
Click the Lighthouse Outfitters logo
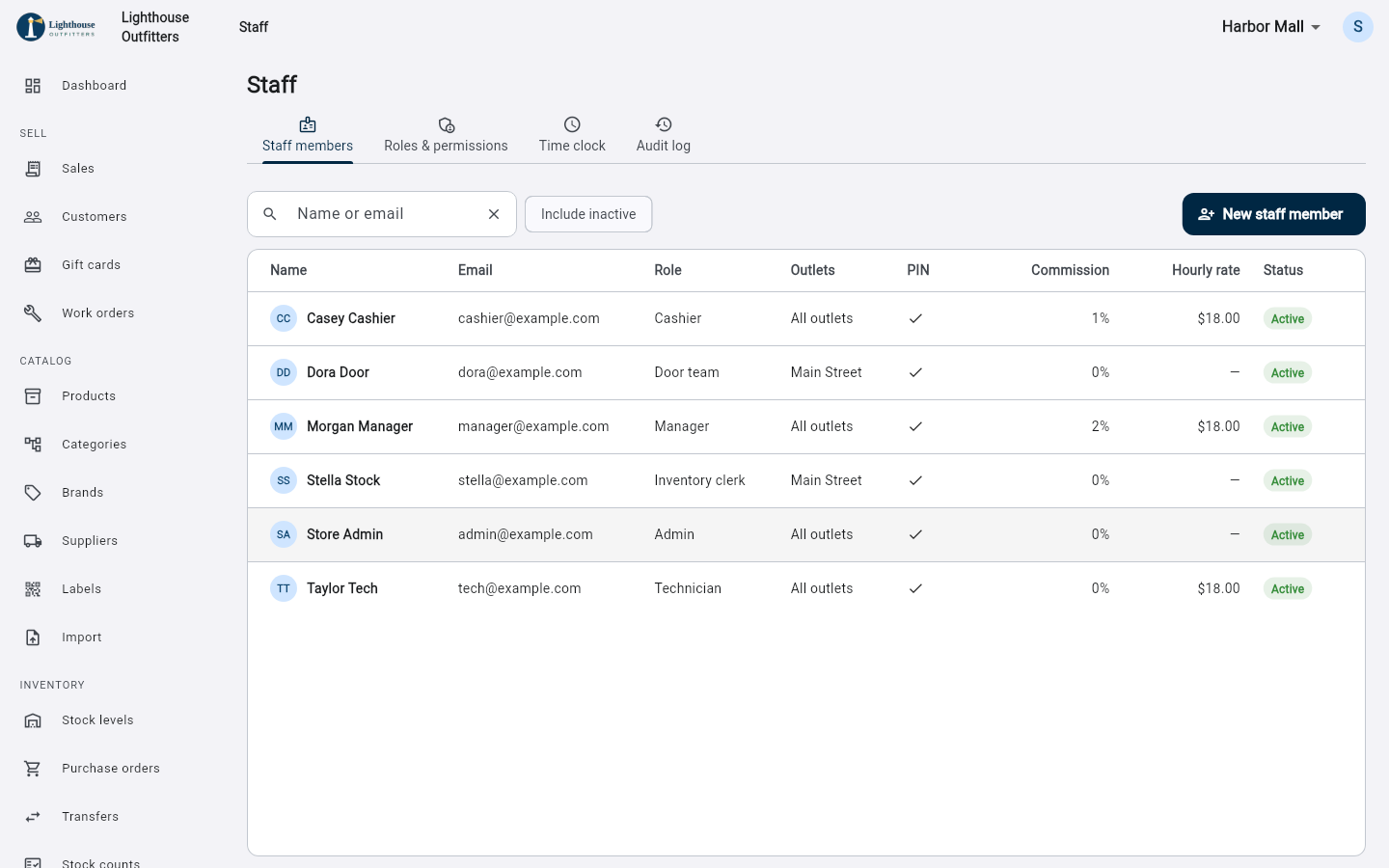(56, 27)
